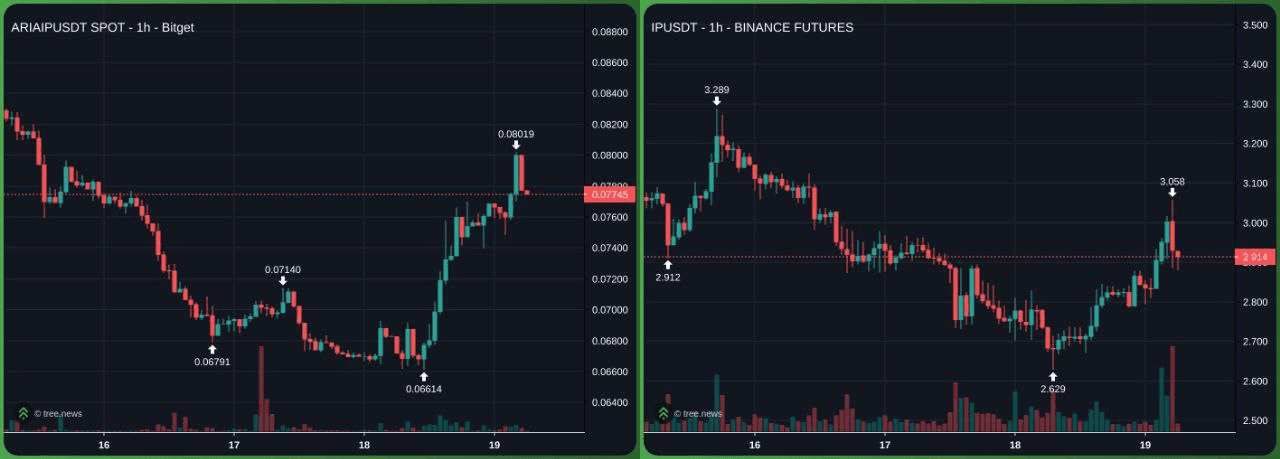Viewport: 1280px width, 459px height.
Task: Open the © tree.news link on the Binance chart
Action: click(x=697, y=413)
